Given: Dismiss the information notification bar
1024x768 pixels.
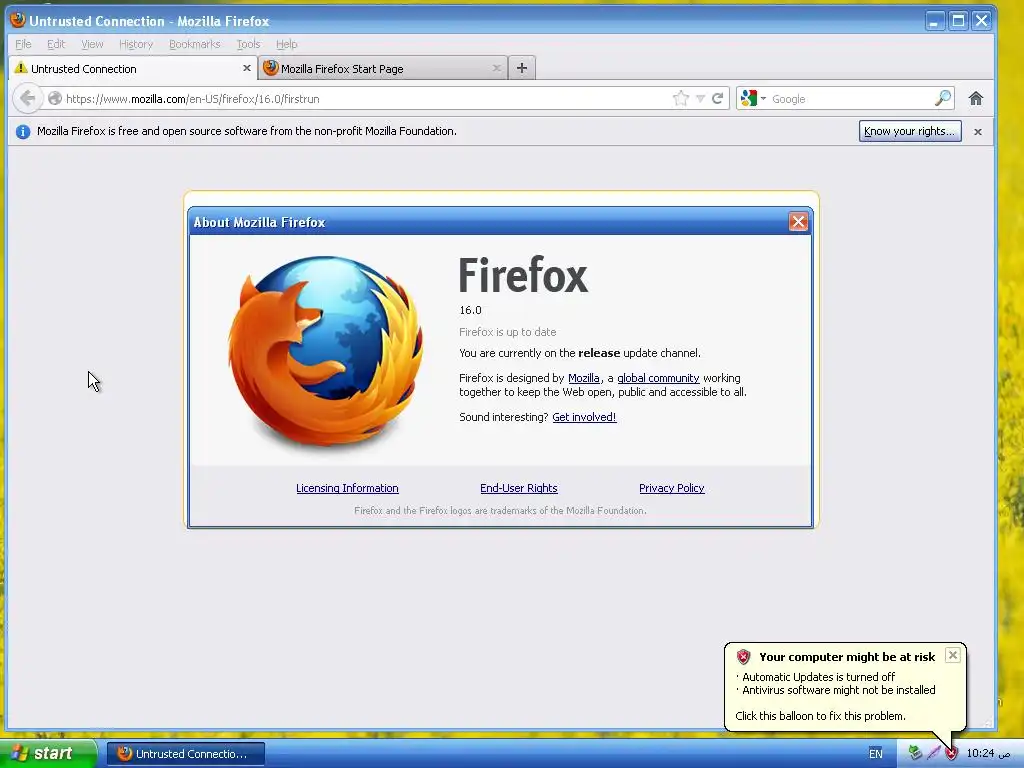Looking at the screenshot, I should (x=978, y=132).
